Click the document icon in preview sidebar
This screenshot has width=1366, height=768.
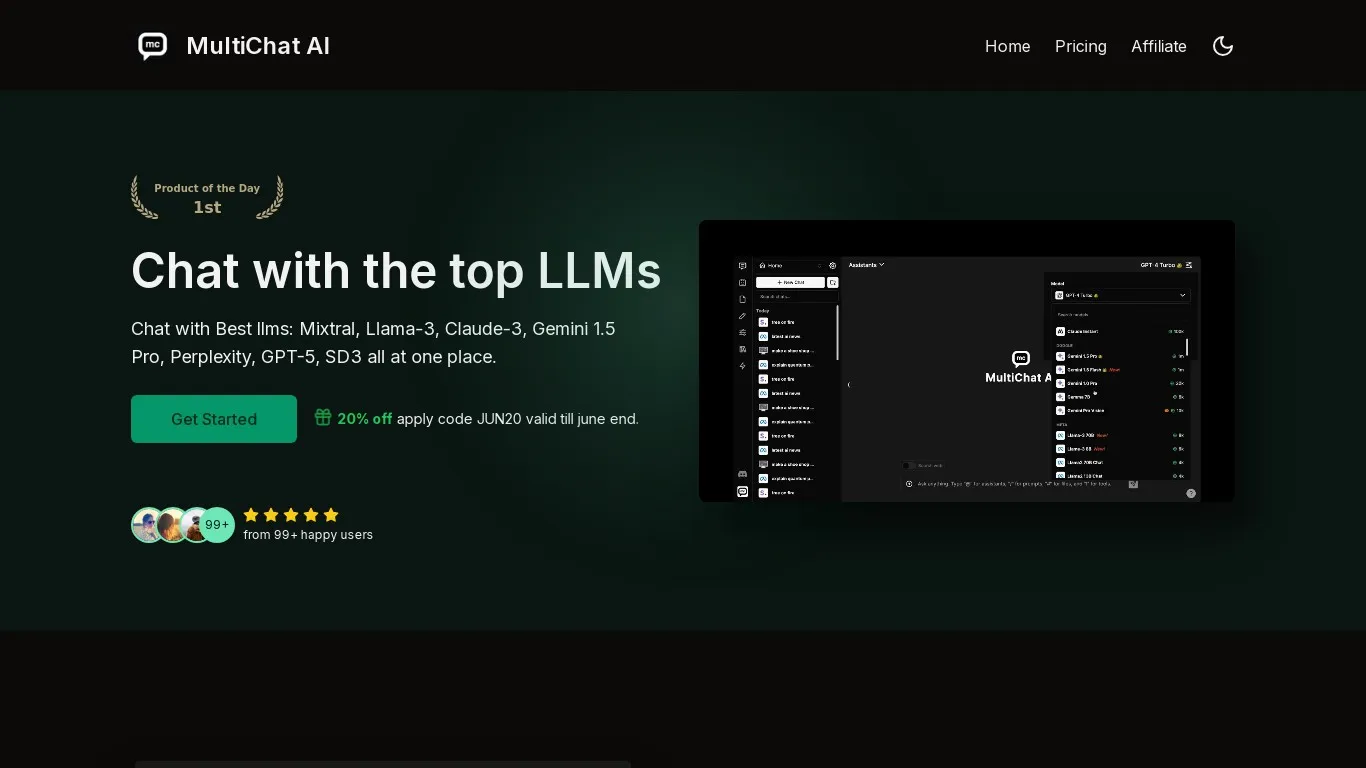coord(742,299)
